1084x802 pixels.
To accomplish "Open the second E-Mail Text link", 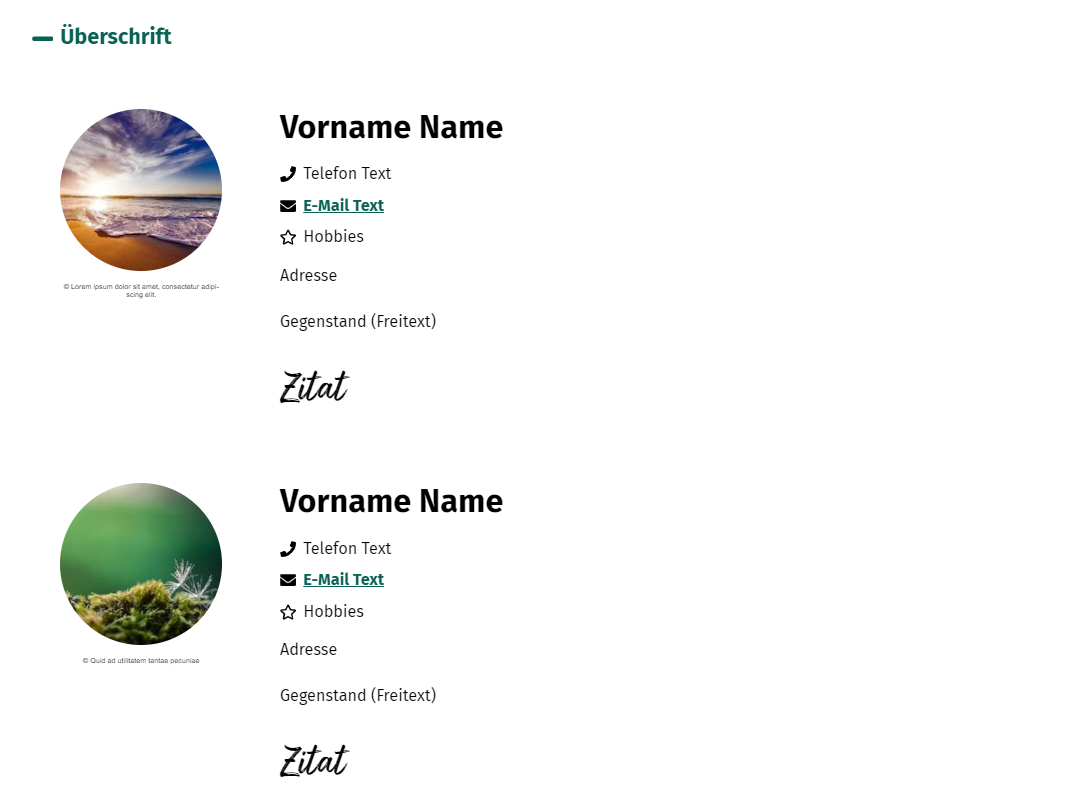I will click(x=343, y=579).
